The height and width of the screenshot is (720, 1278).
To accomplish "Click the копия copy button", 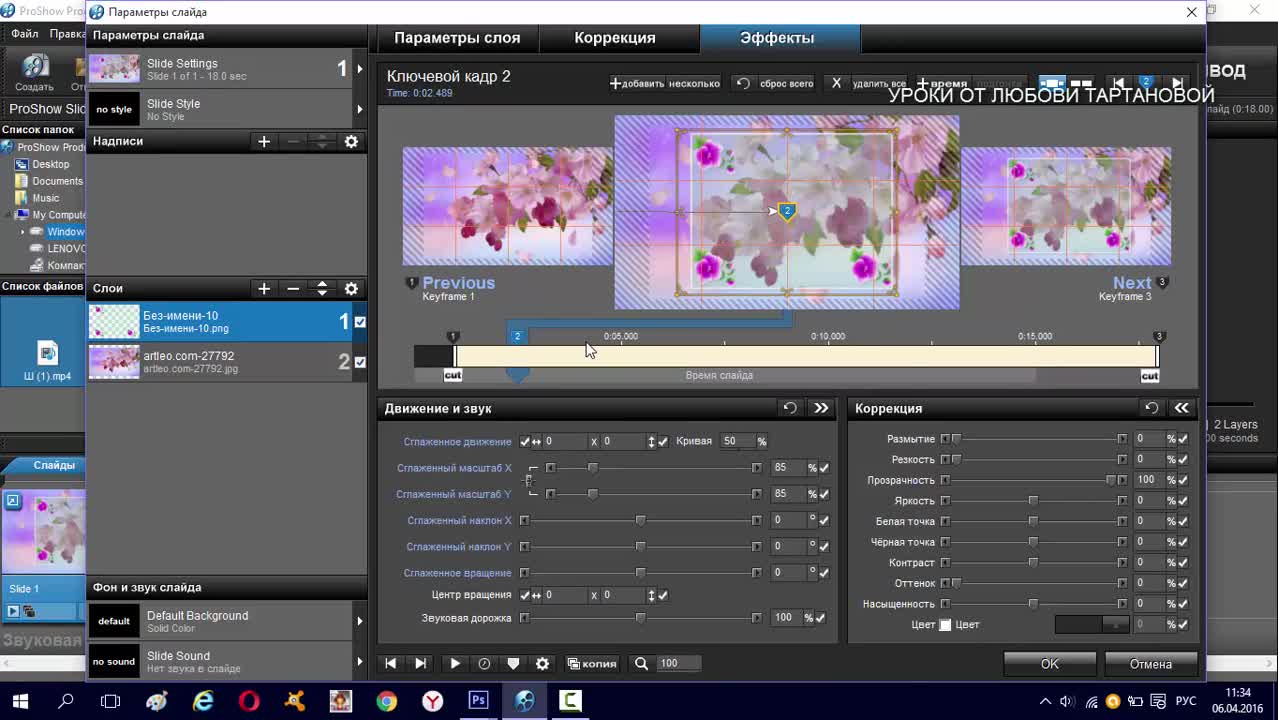I will click(592, 663).
